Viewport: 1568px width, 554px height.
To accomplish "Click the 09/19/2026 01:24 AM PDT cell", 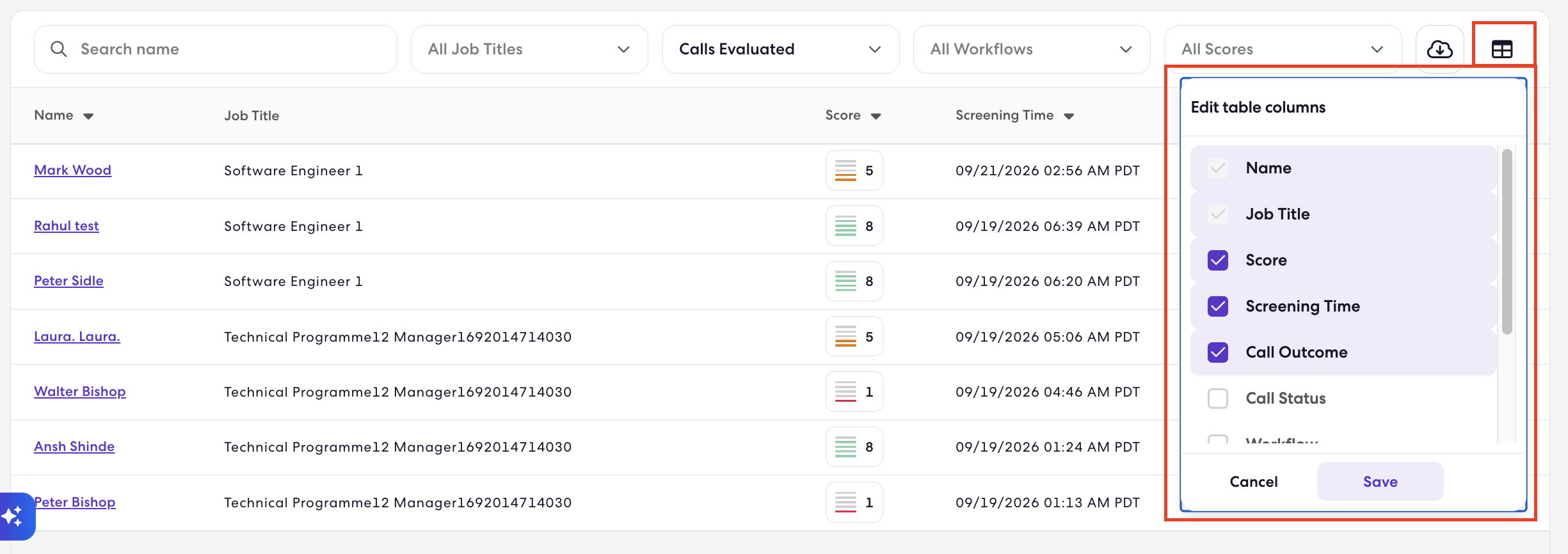I will tap(1048, 447).
